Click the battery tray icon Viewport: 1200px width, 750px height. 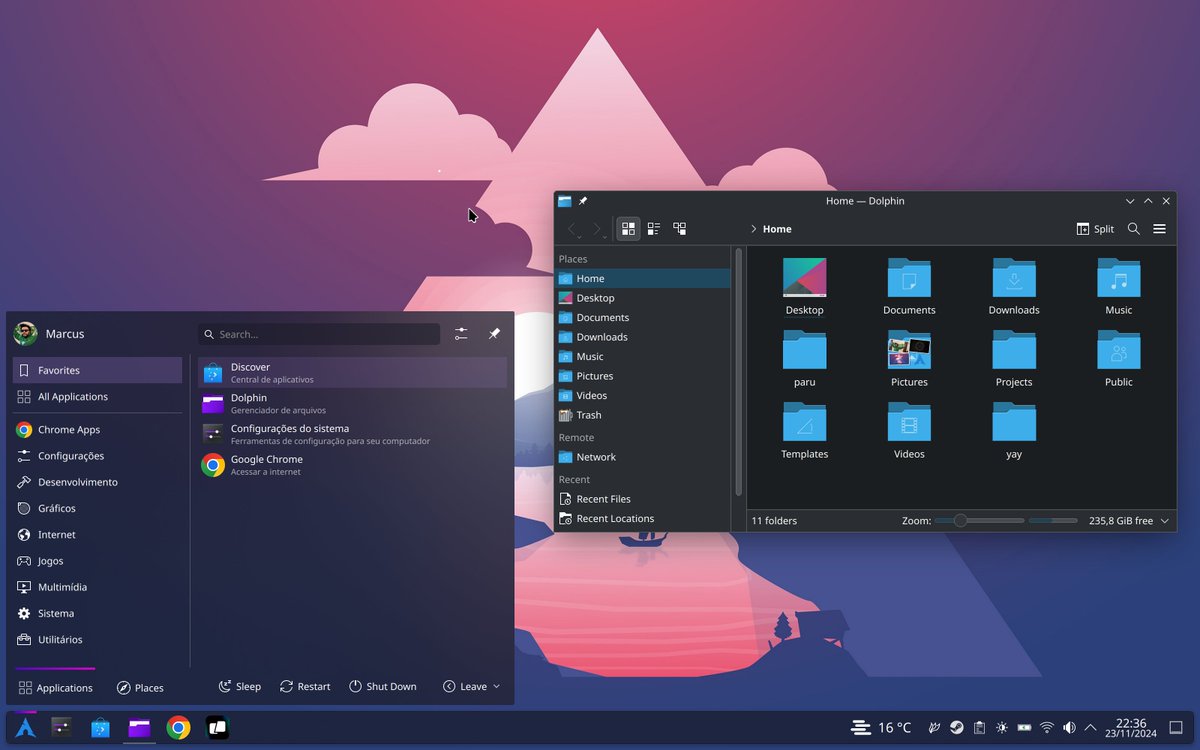coord(1024,728)
